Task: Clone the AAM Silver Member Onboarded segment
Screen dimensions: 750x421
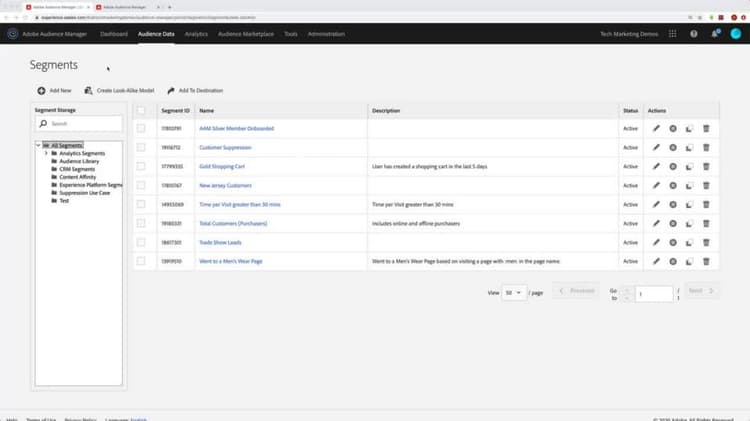Action: coord(689,128)
